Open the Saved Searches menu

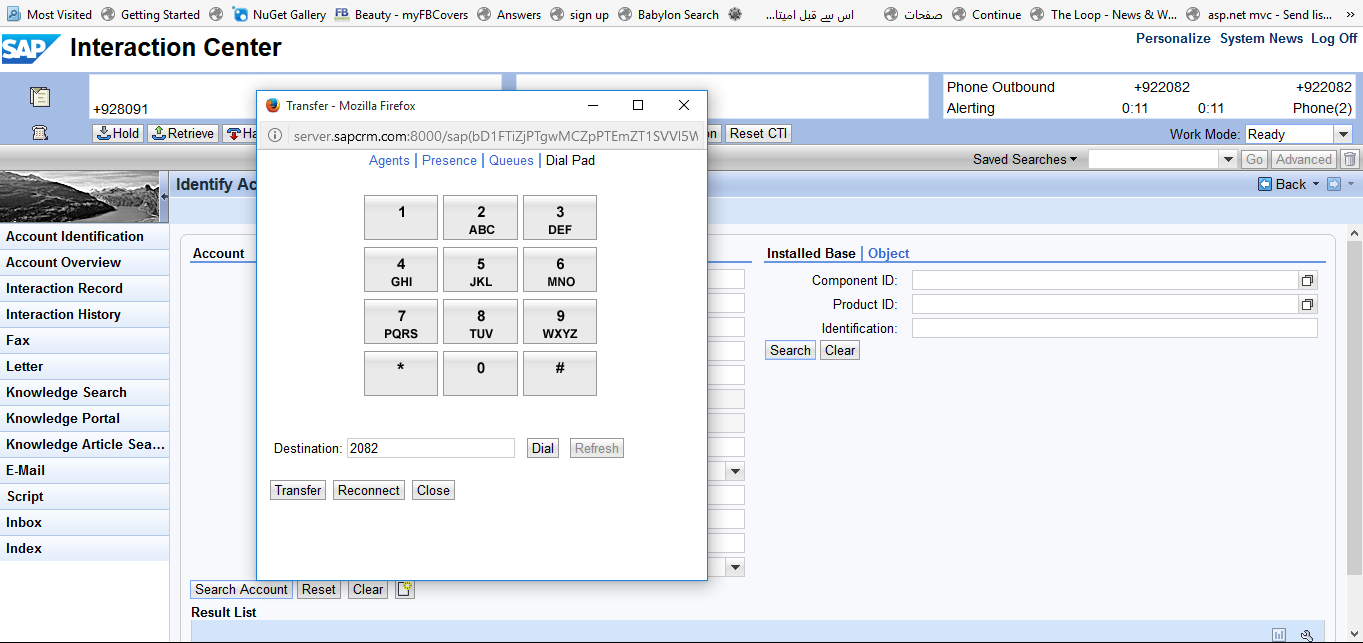pos(1025,159)
